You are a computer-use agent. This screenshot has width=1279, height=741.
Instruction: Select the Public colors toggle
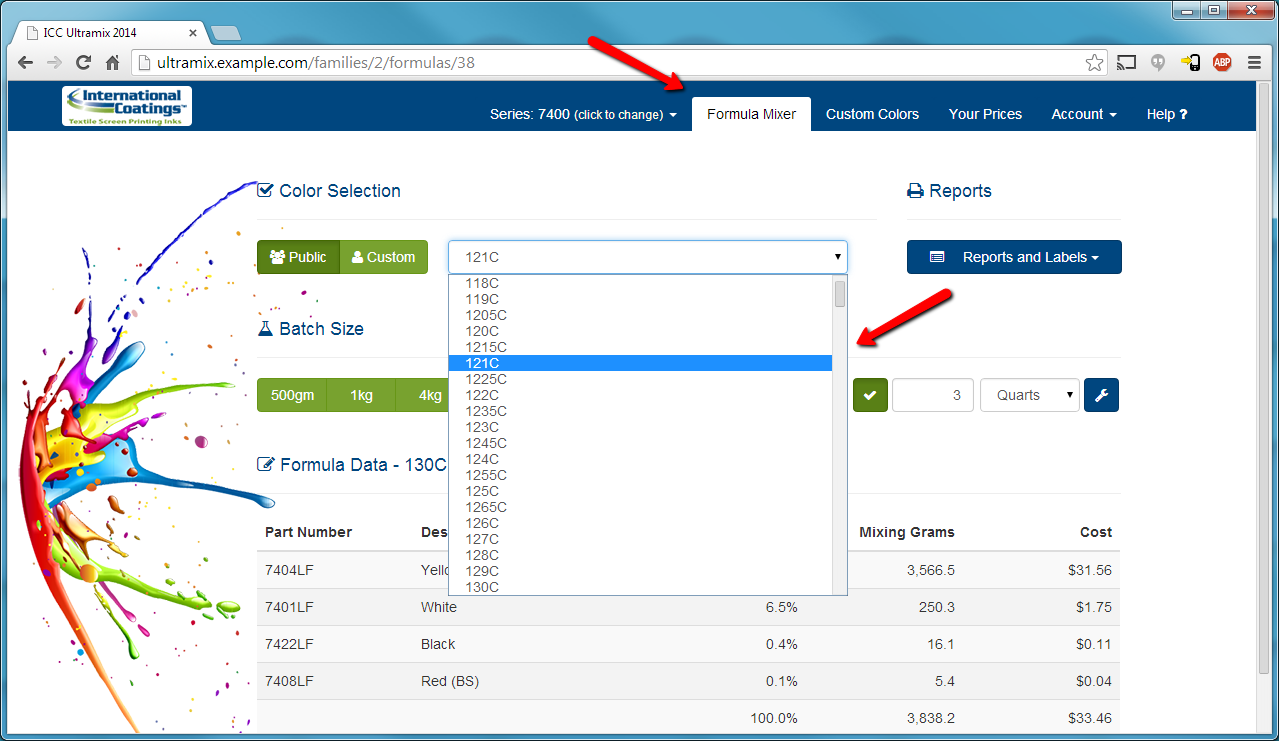click(298, 257)
